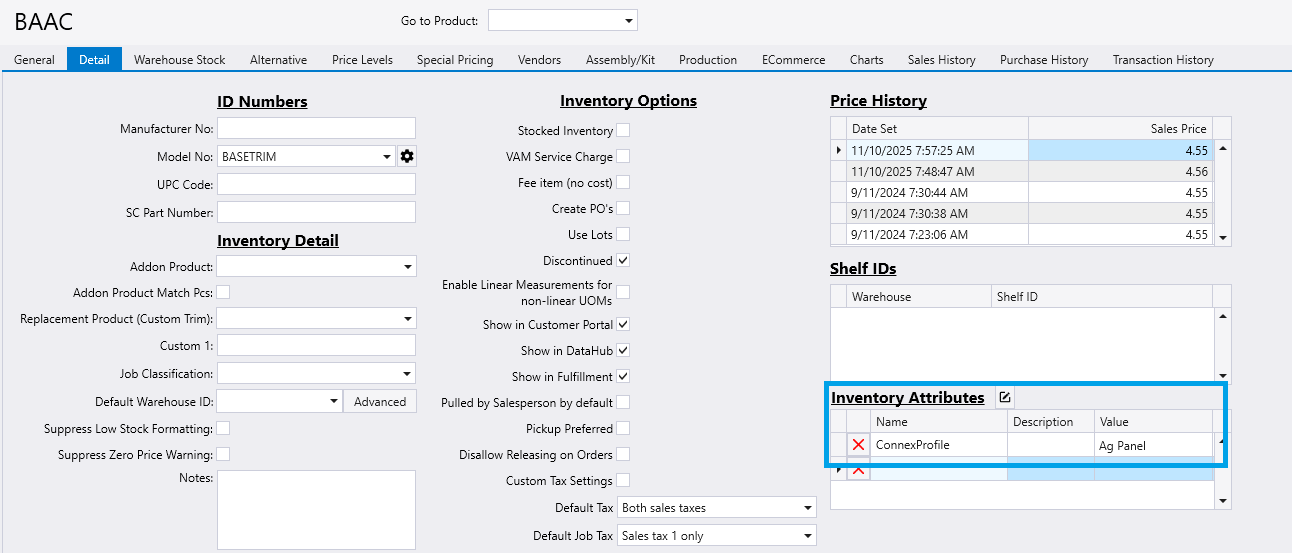Click the Custom 1 field
Screen dimensions: 1292x553
click(x=316, y=345)
